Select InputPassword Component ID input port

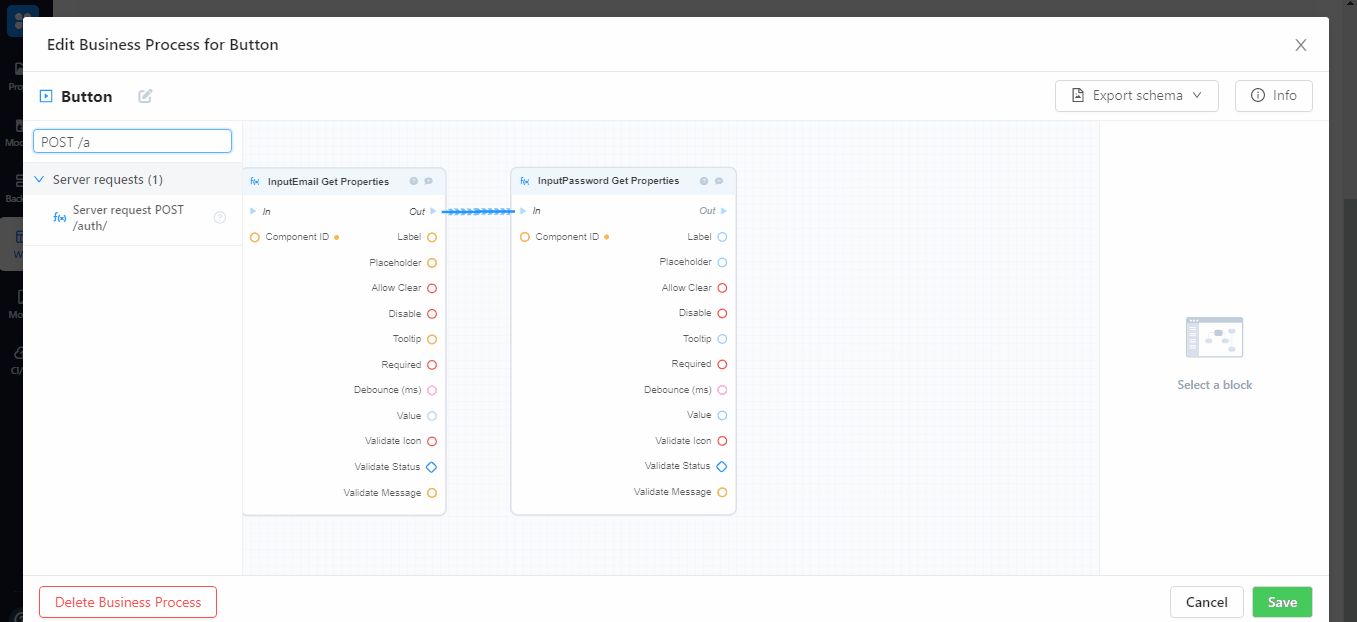pyautogui.click(x=525, y=237)
